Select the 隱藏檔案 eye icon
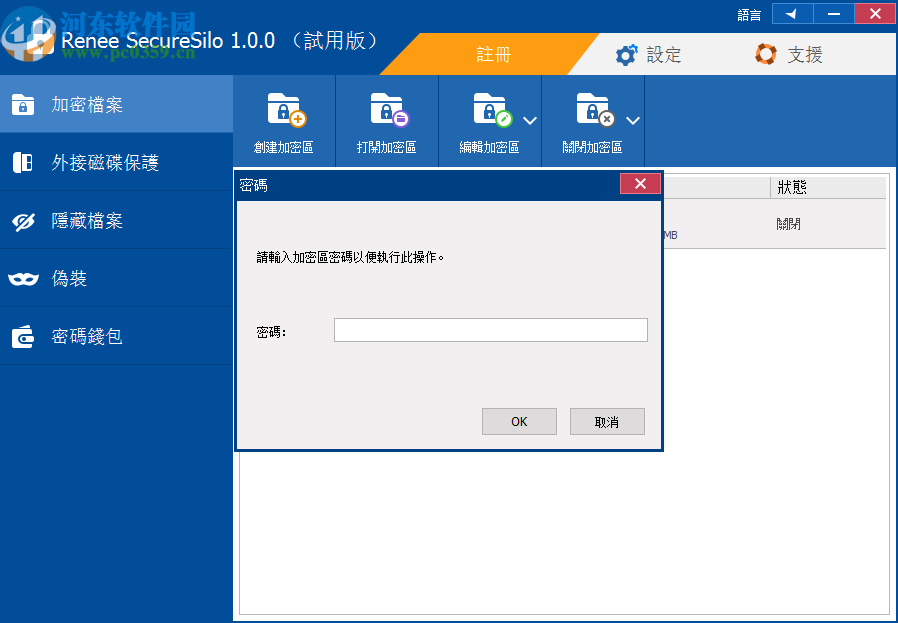 pos(22,220)
